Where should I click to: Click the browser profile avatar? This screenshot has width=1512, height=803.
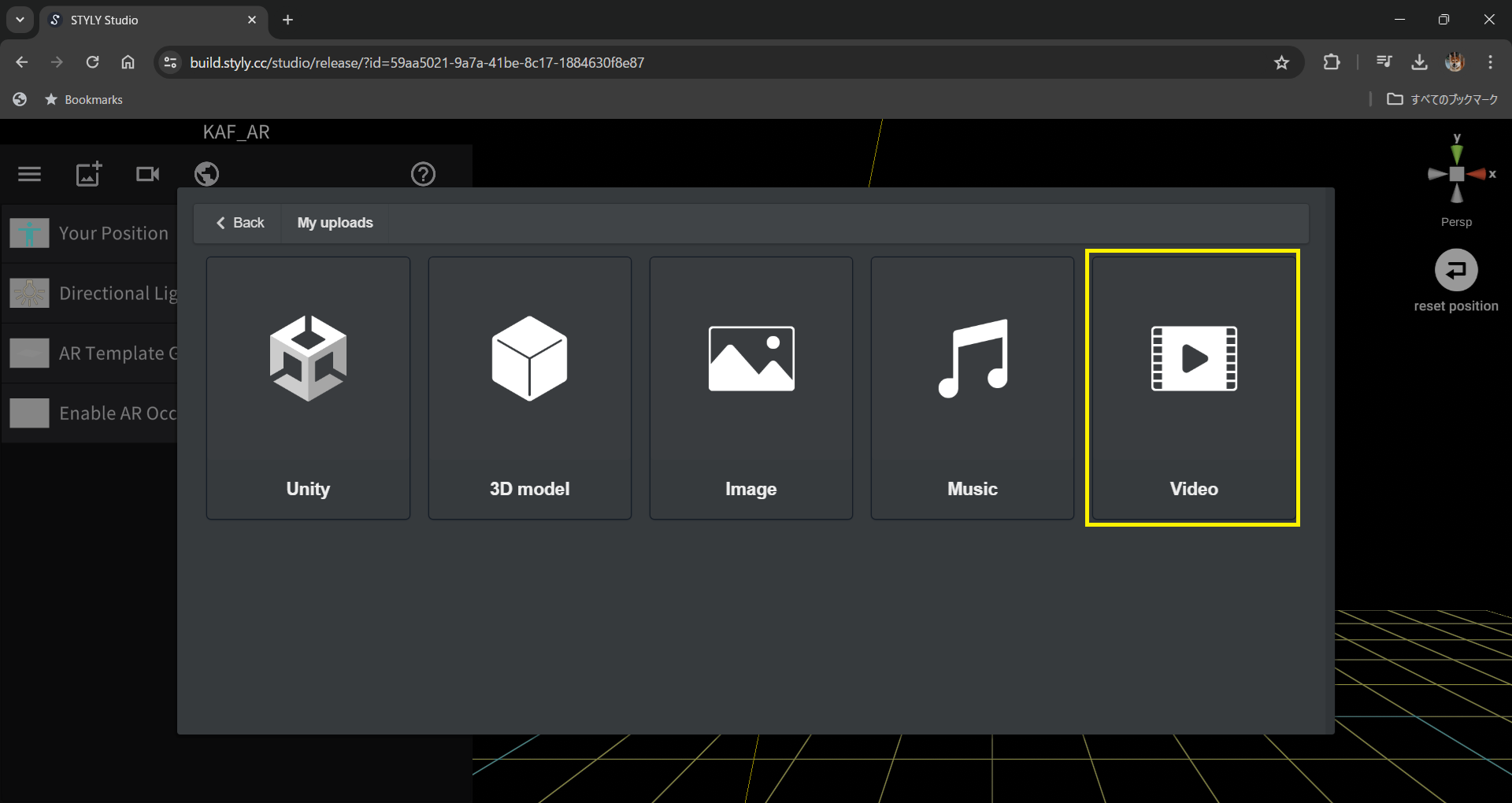(1455, 62)
